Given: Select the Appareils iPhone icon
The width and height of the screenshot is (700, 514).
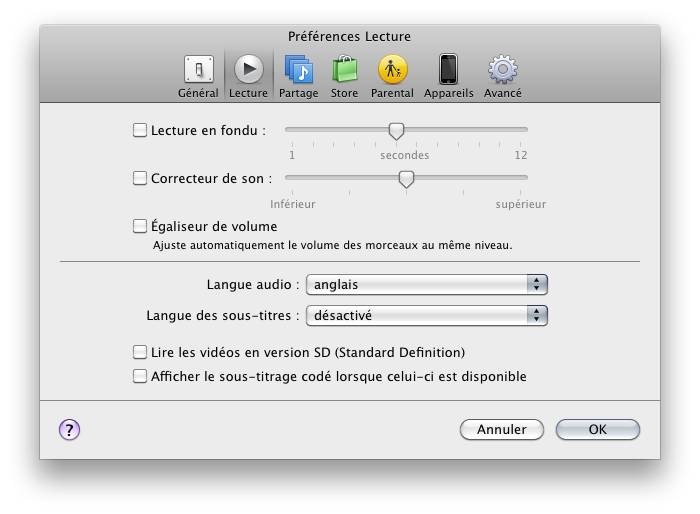Looking at the screenshot, I should pyautogui.click(x=448, y=71).
